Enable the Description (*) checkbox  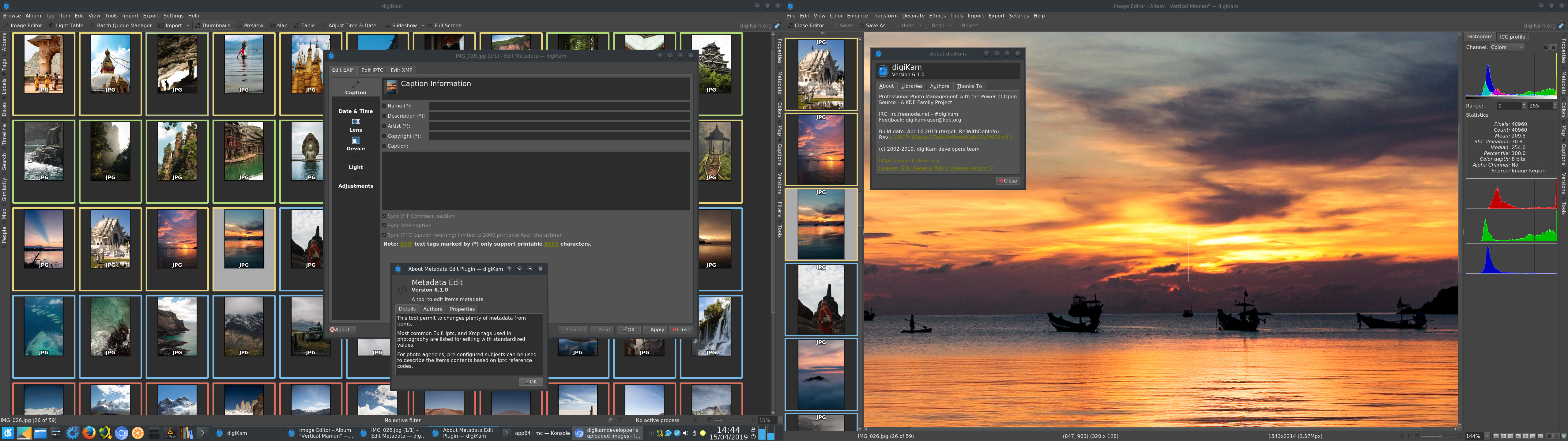384,116
